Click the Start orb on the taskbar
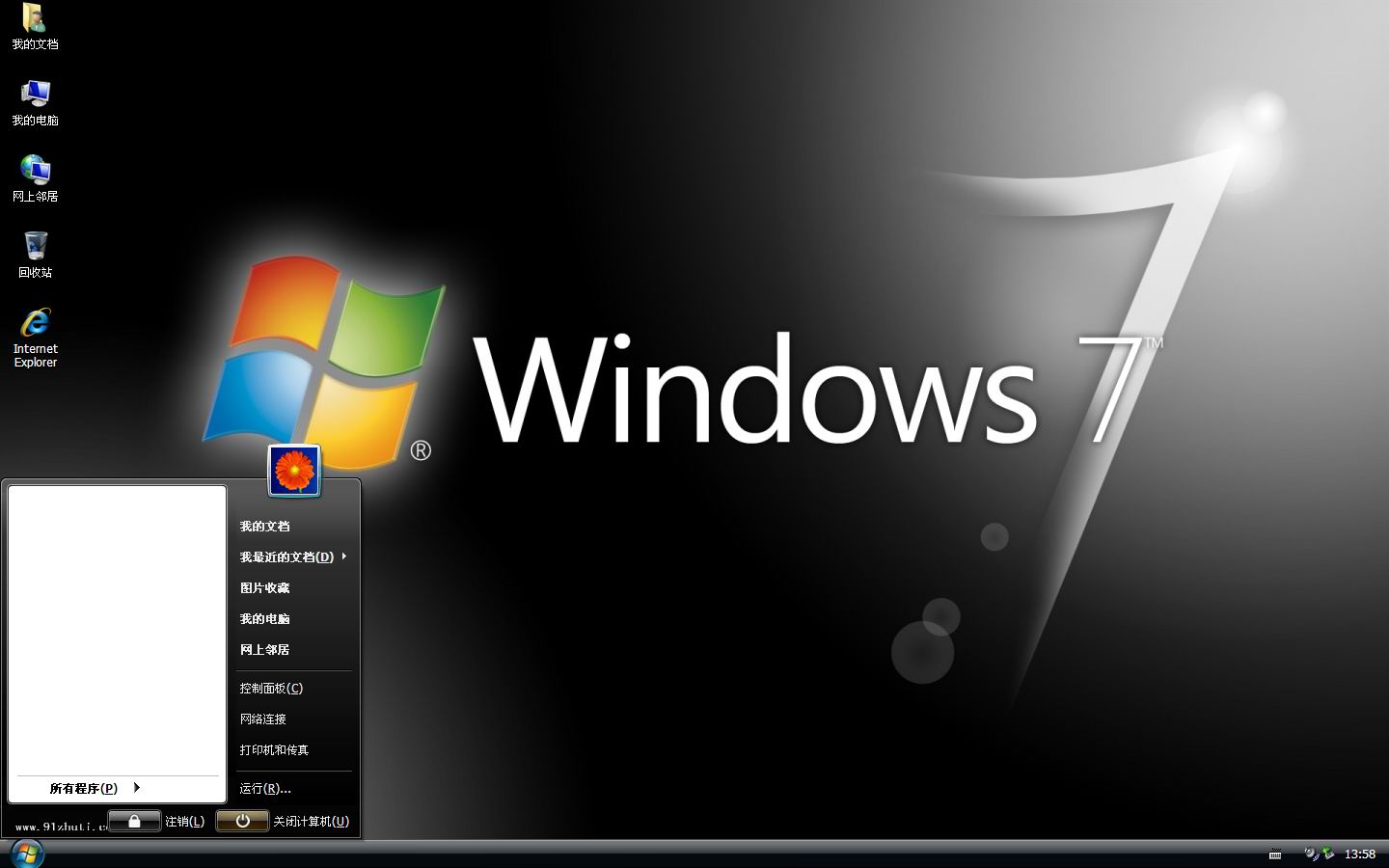The image size is (1389, 868). click(26, 854)
